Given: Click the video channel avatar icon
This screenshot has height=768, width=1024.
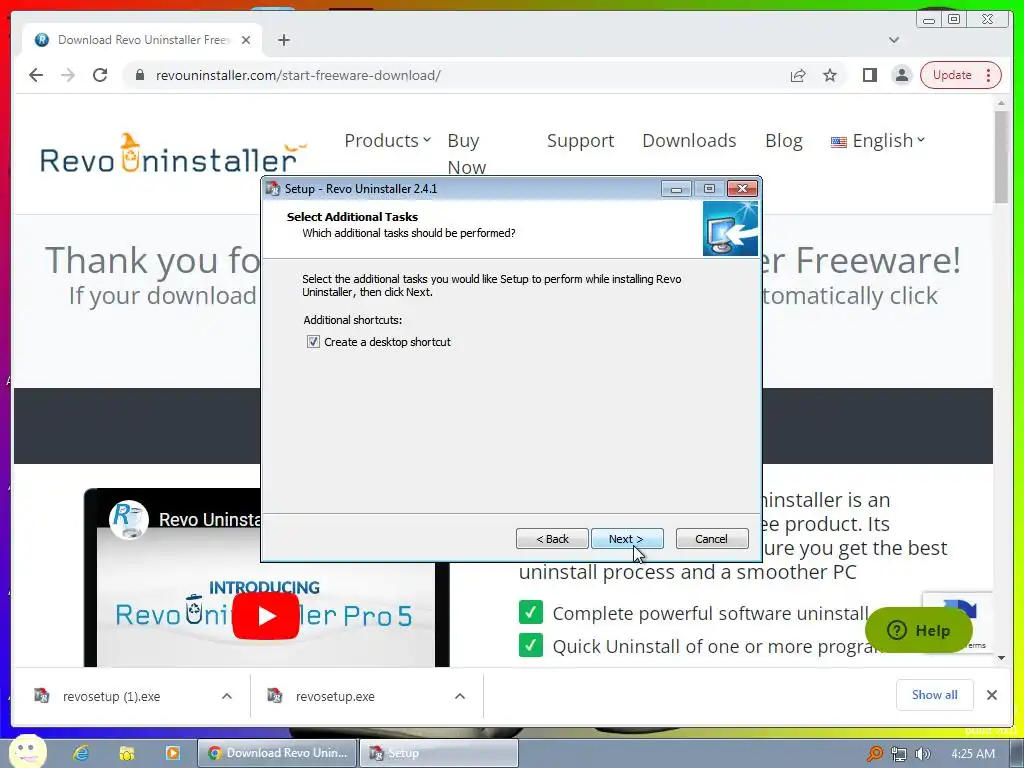Looking at the screenshot, I should 129,519.
